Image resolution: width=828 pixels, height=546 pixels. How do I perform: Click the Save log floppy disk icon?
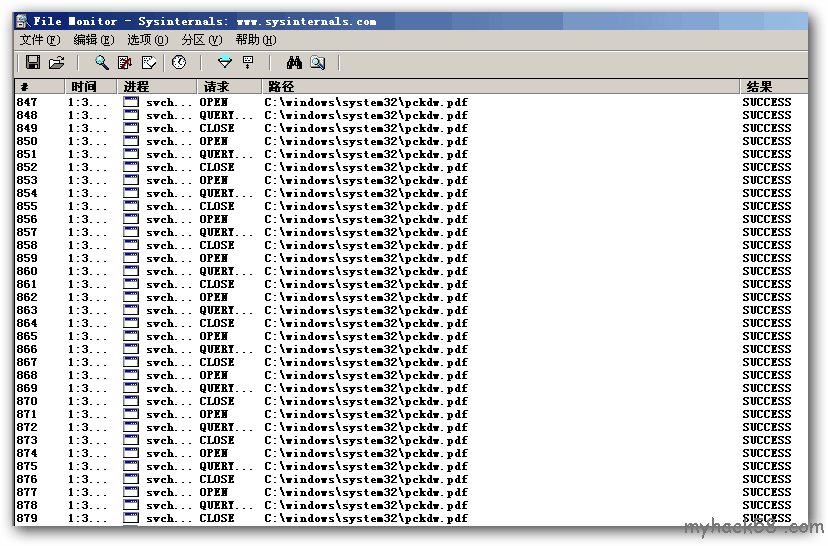(33, 63)
